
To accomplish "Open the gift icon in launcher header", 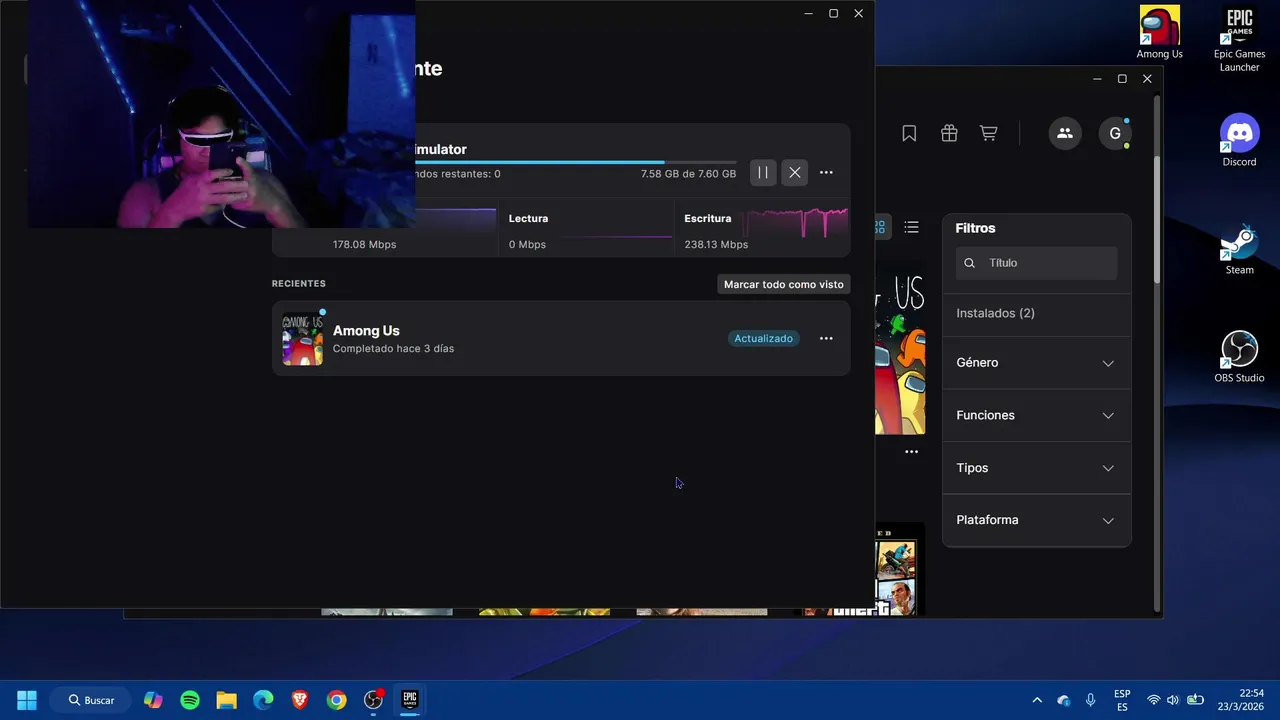I will [949, 133].
